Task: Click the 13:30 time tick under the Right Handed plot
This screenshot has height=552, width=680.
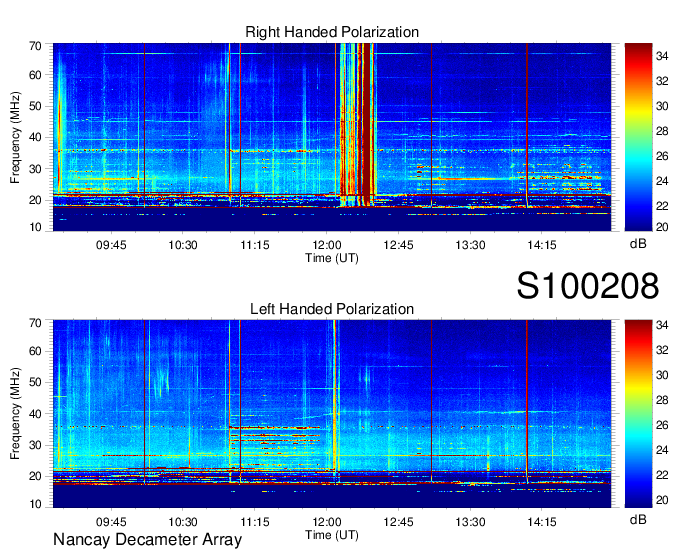Action: click(x=470, y=245)
